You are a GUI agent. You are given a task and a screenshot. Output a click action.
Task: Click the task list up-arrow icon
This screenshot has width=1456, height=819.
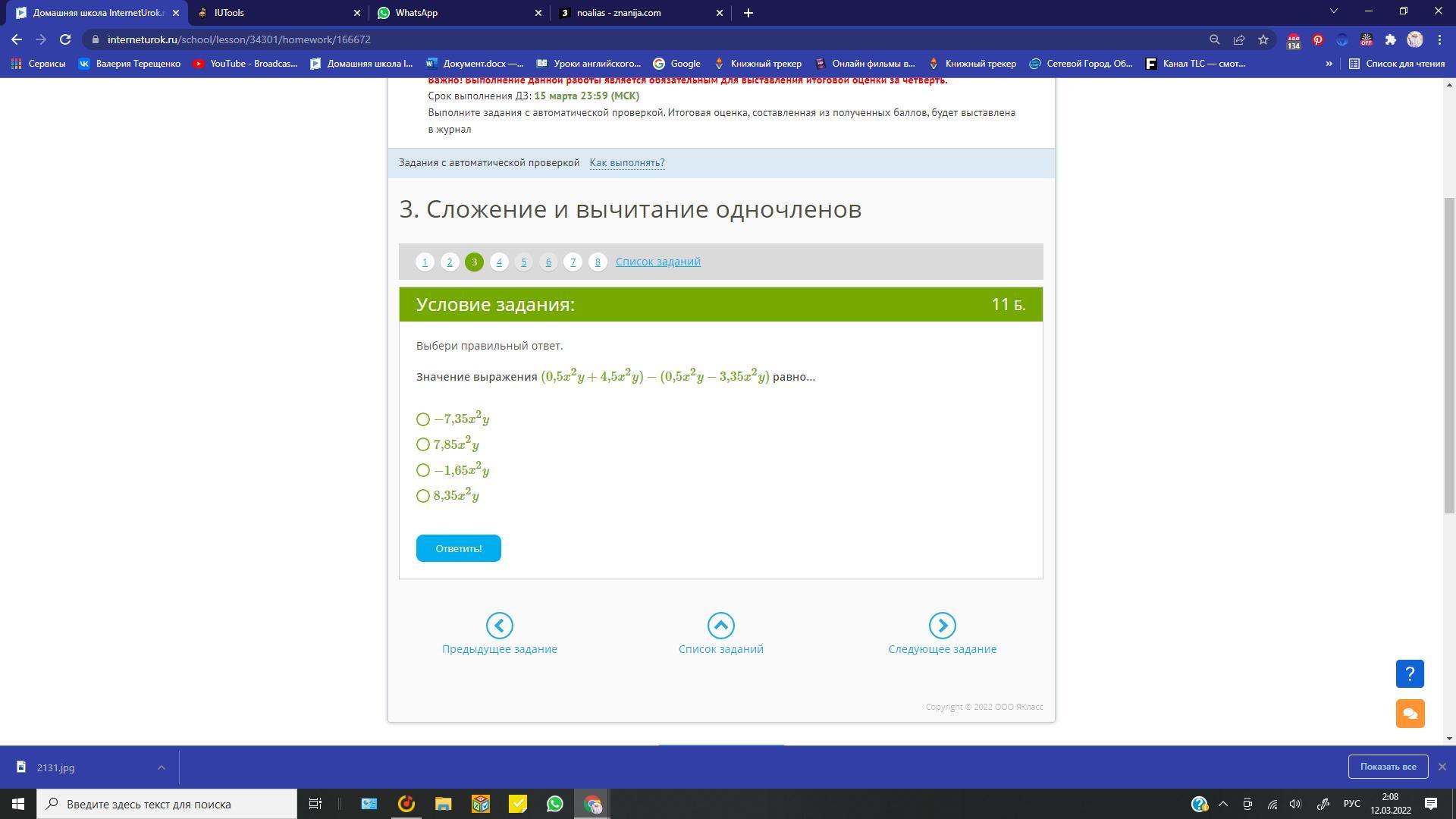[x=720, y=626]
